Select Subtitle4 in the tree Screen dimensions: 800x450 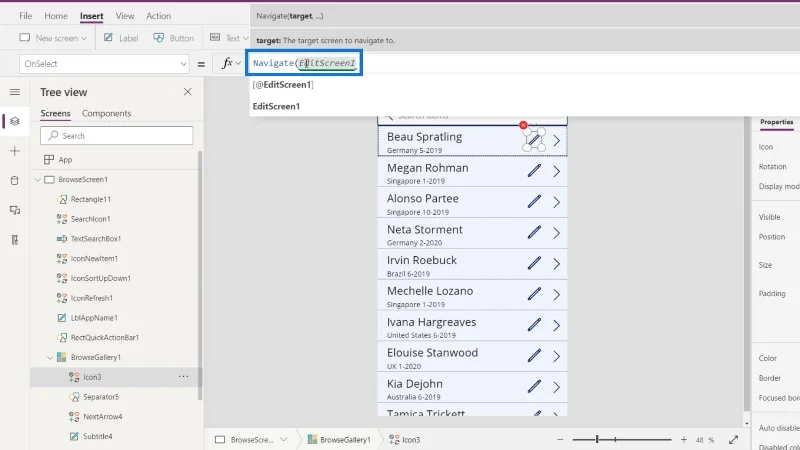97,437
